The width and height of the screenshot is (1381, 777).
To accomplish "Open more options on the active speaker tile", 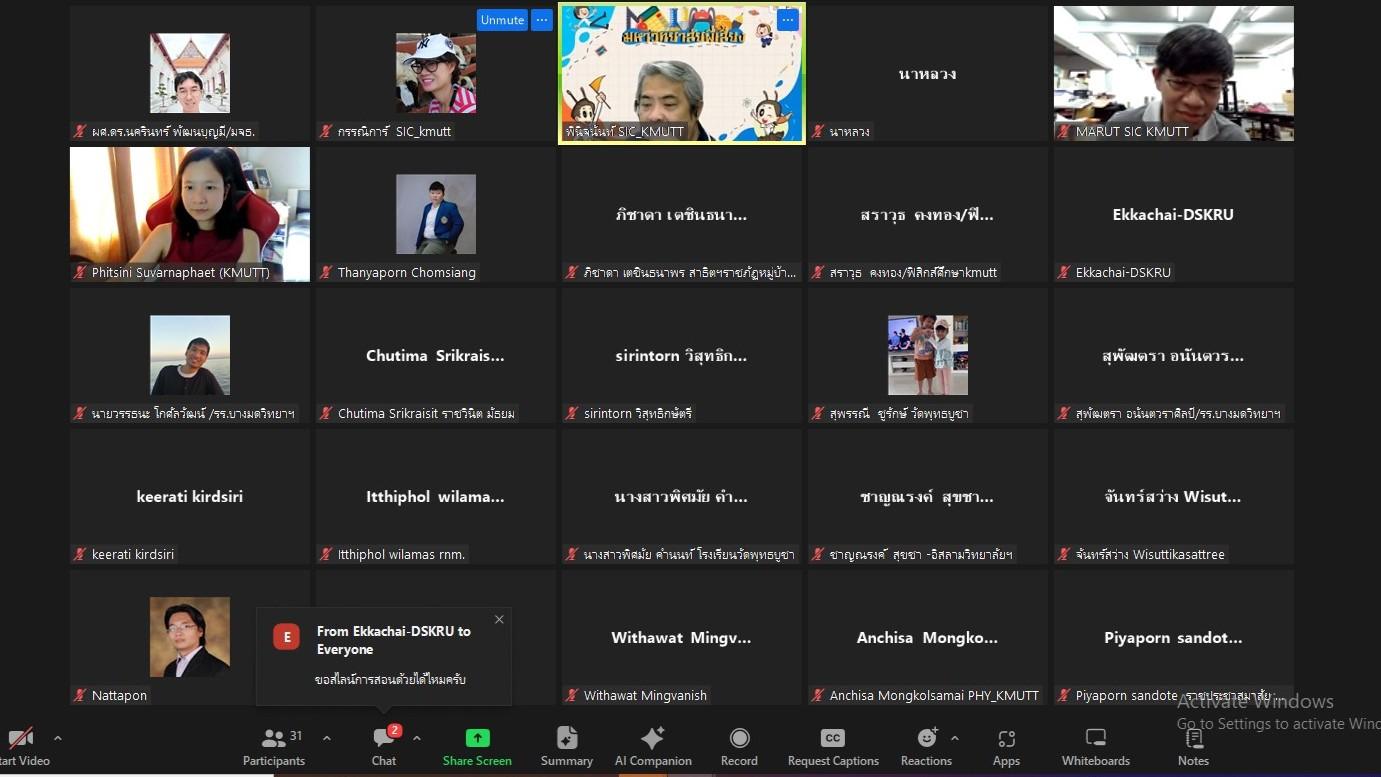I will (788, 20).
